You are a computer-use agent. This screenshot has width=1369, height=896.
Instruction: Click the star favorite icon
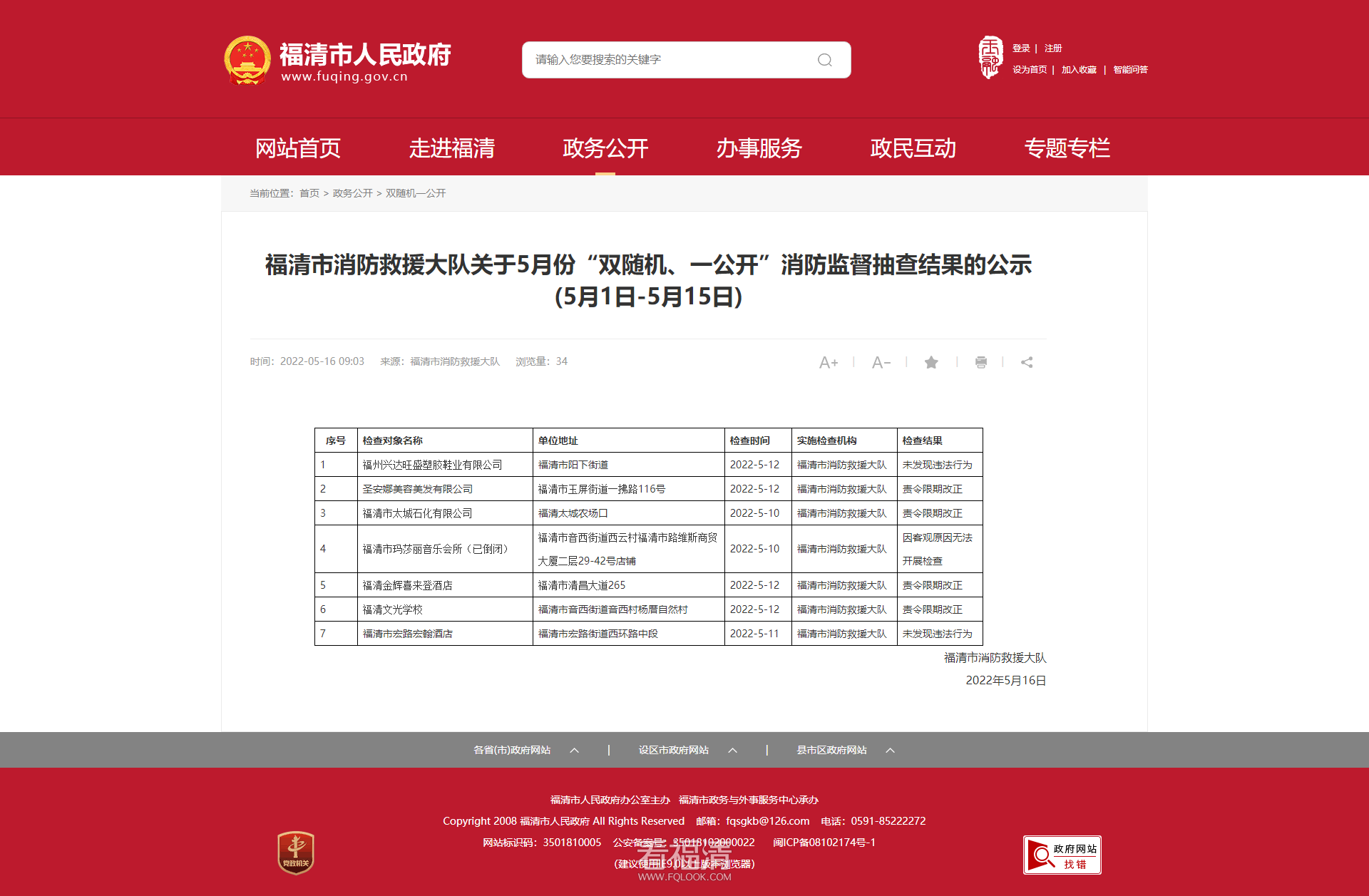coord(930,362)
